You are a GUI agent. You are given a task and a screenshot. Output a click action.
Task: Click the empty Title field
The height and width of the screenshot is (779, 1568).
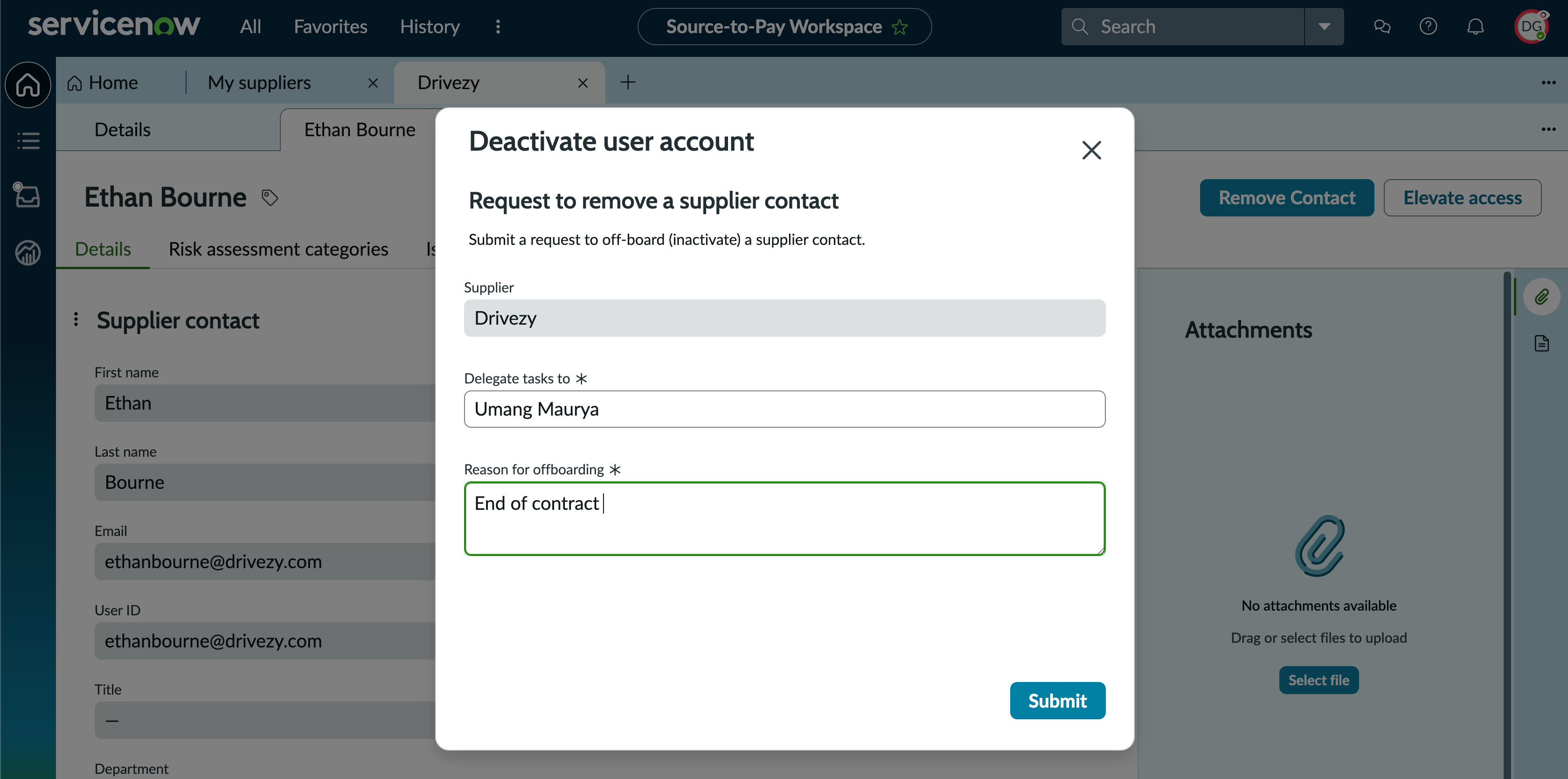click(x=265, y=720)
